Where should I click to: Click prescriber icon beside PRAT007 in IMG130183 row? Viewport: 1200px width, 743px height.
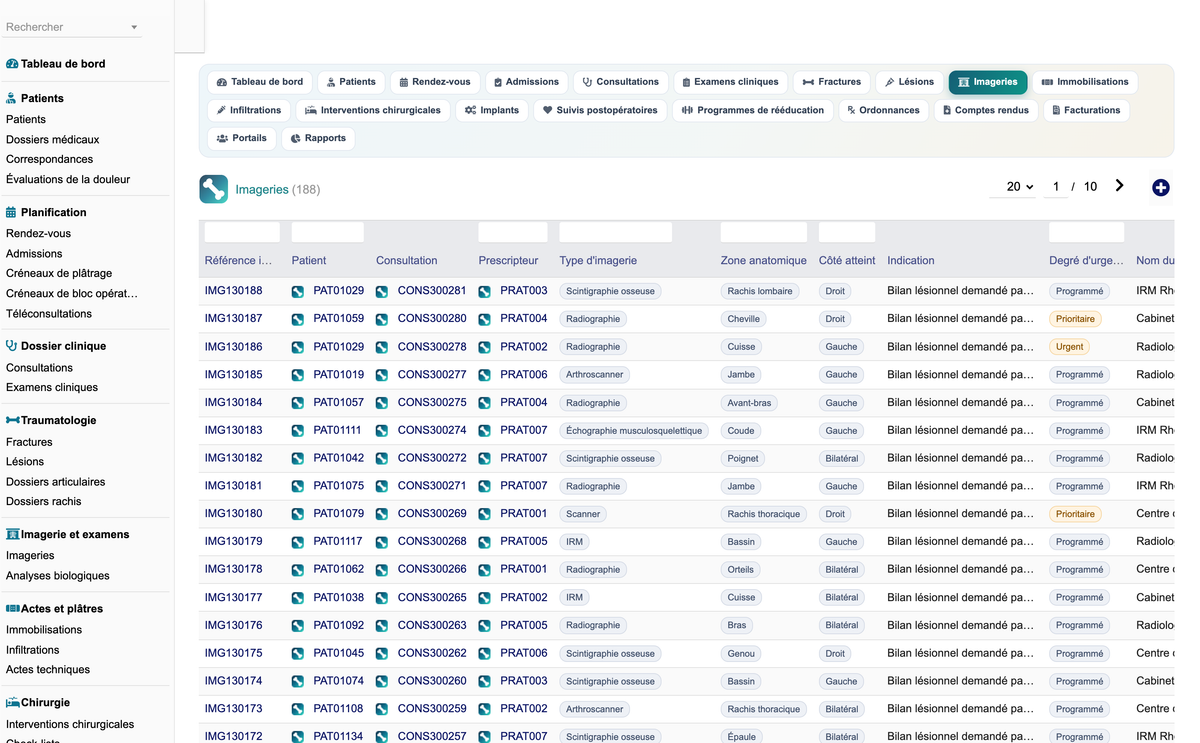tap(484, 430)
